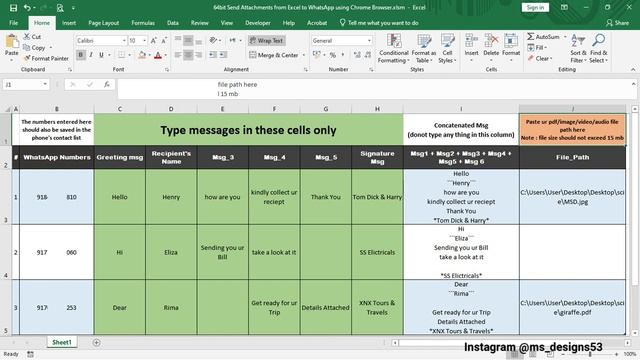Activate the Format Painter tool
The height and width of the screenshot is (360, 640).
coord(46,58)
